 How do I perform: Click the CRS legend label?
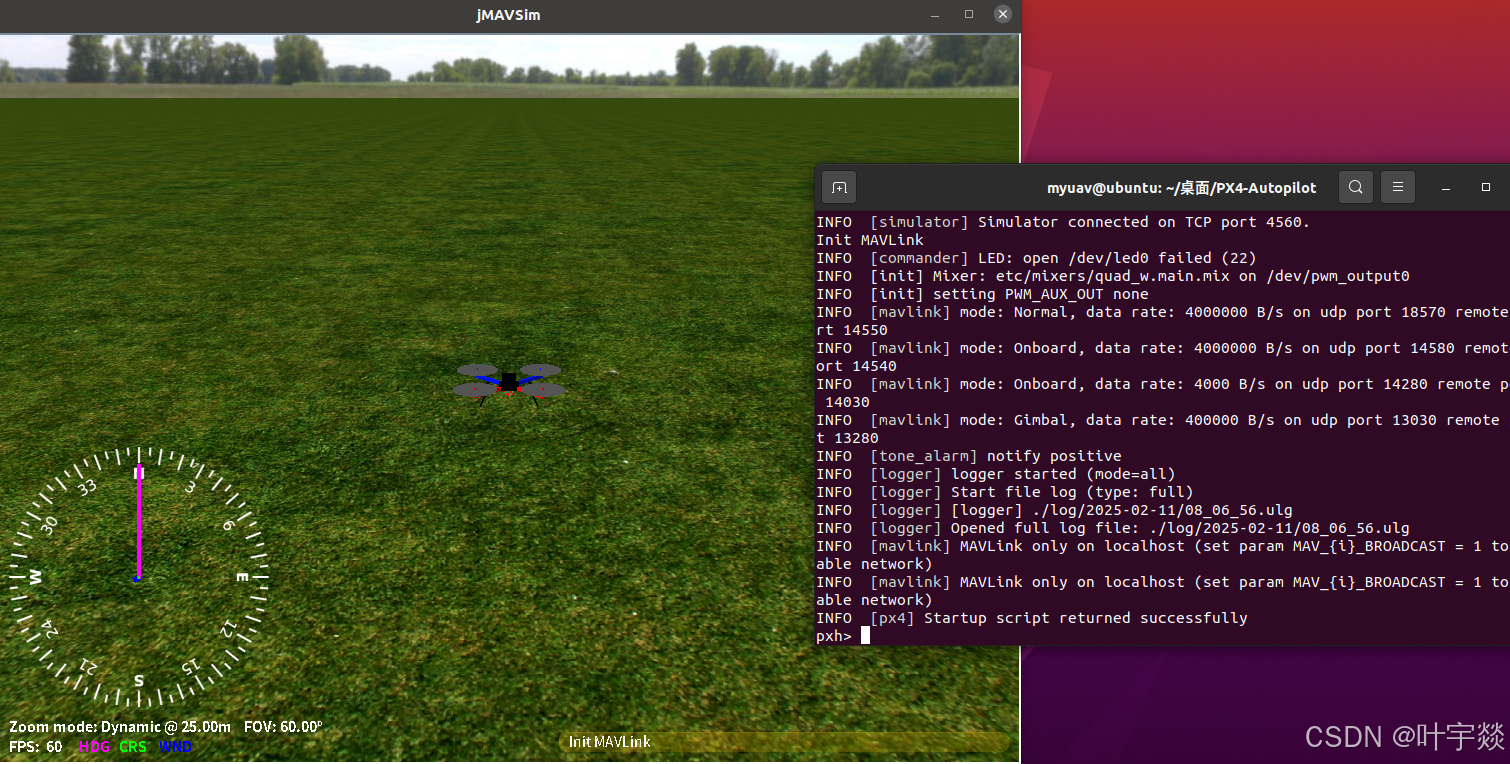(x=133, y=747)
